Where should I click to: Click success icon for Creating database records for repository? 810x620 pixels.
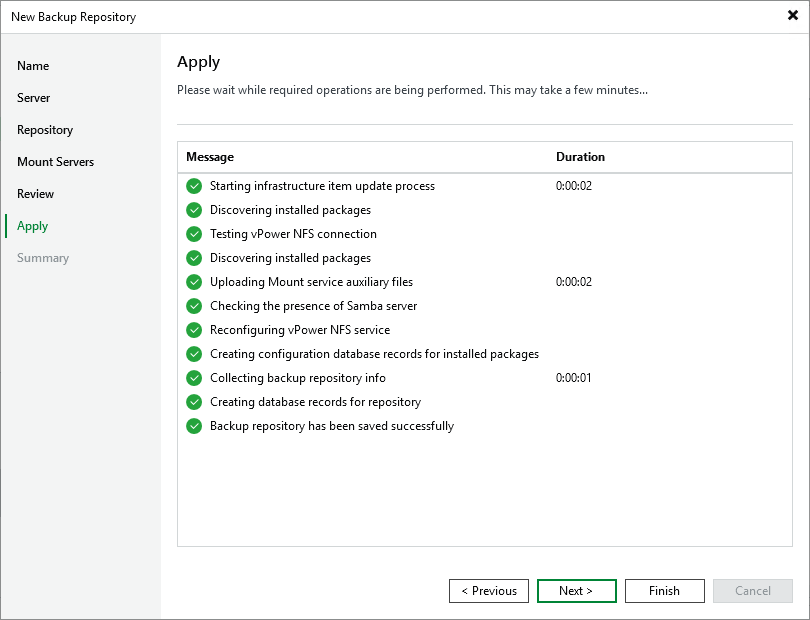click(194, 402)
